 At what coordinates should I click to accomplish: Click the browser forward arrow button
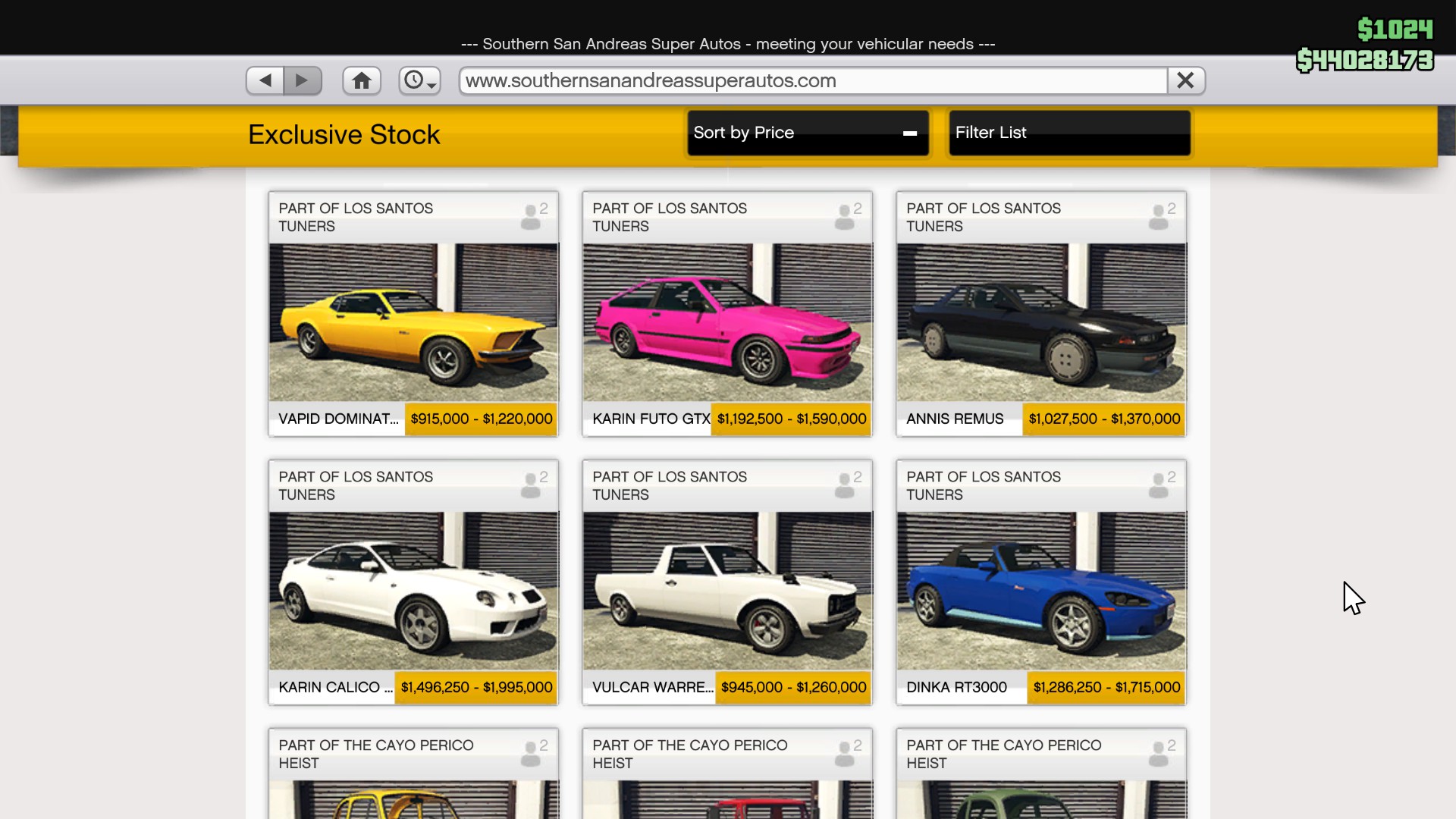point(303,80)
